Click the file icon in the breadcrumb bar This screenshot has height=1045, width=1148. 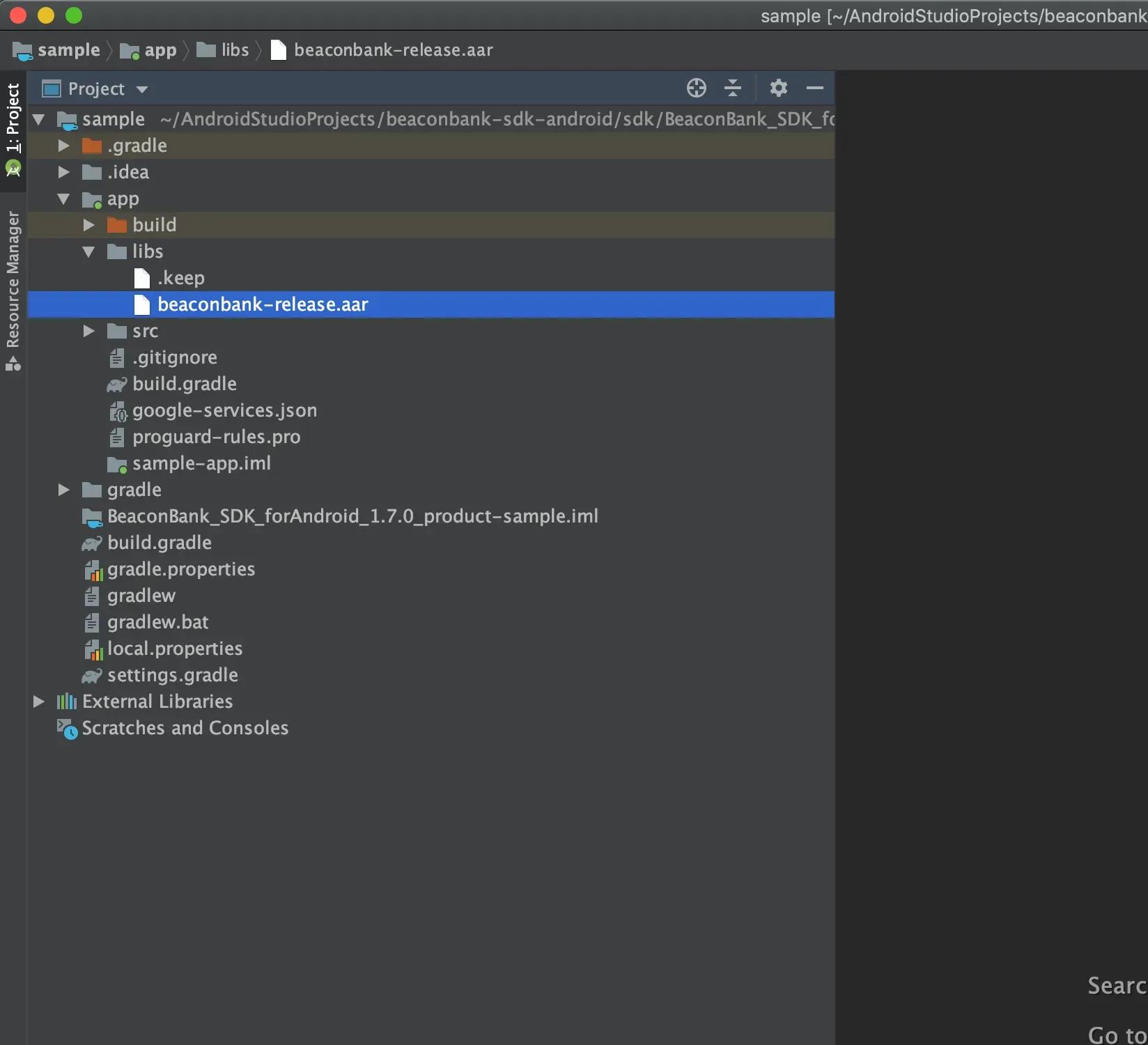point(278,49)
